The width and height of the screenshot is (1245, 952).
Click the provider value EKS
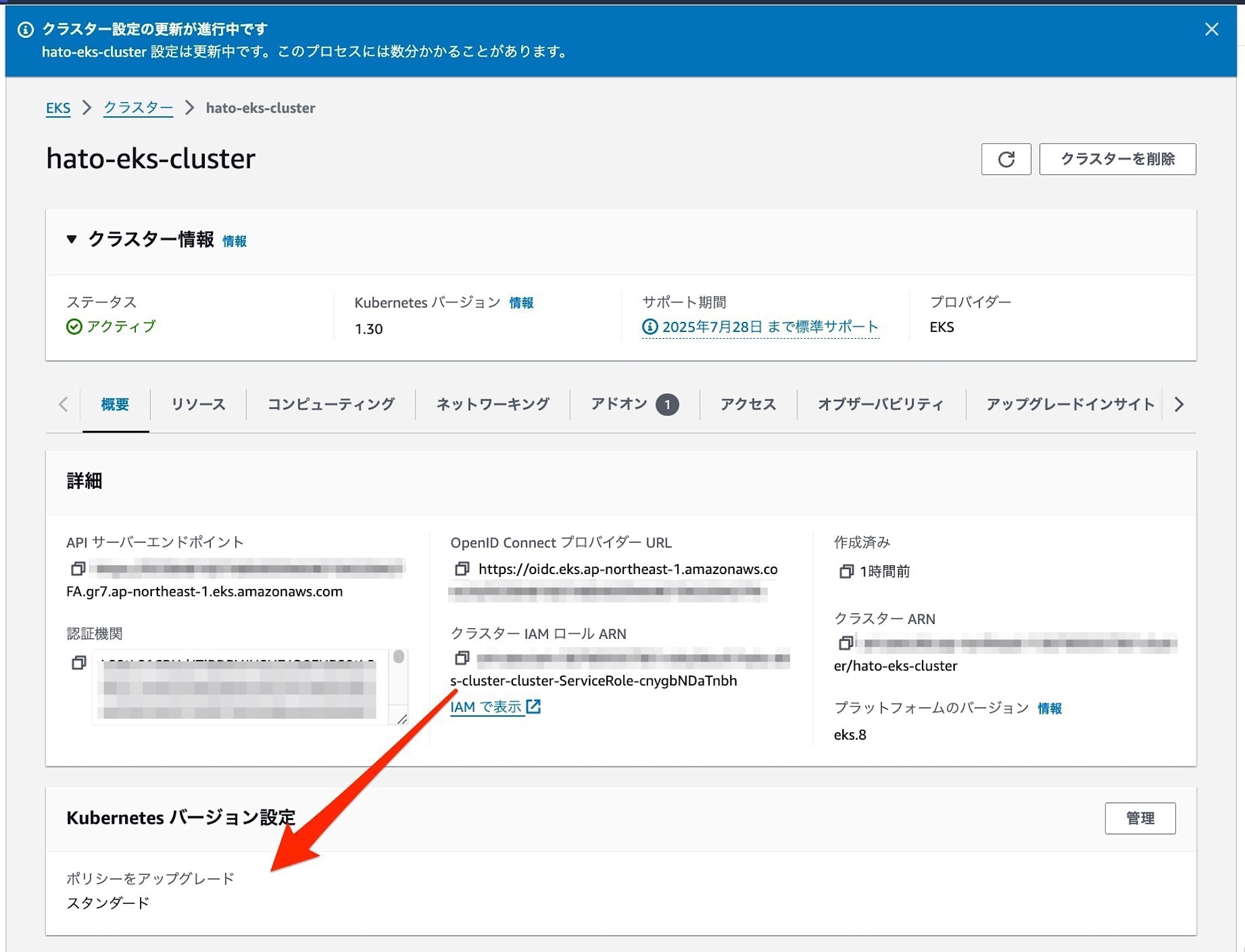[941, 327]
